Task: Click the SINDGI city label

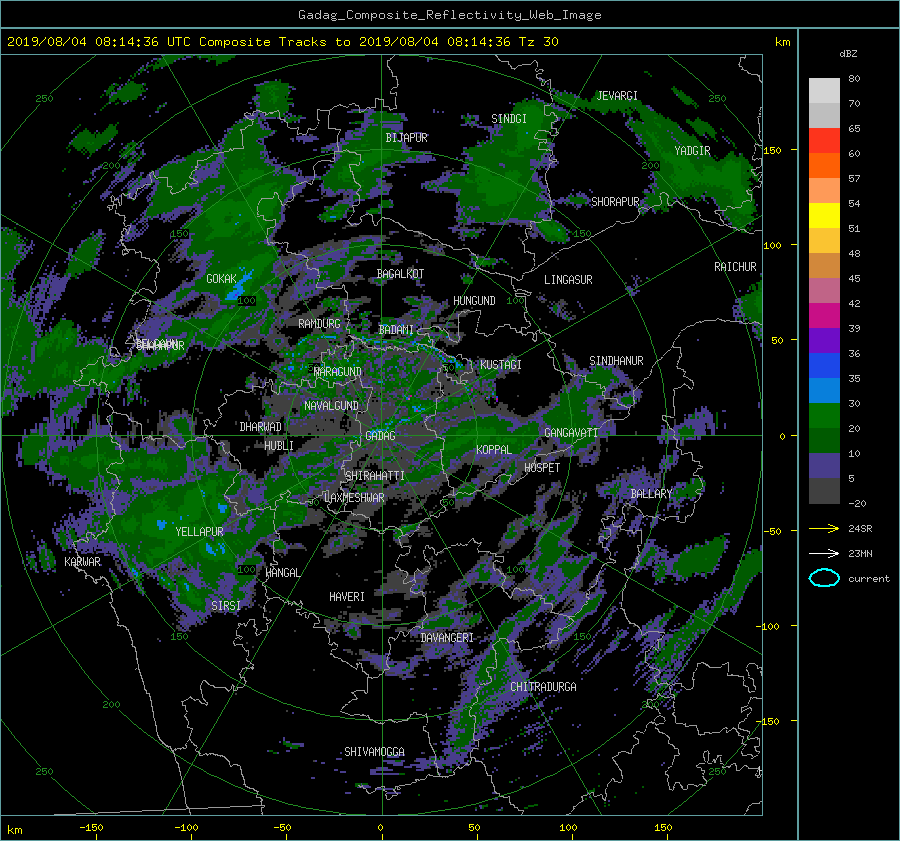Action: pyautogui.click(x=509, y=119)
